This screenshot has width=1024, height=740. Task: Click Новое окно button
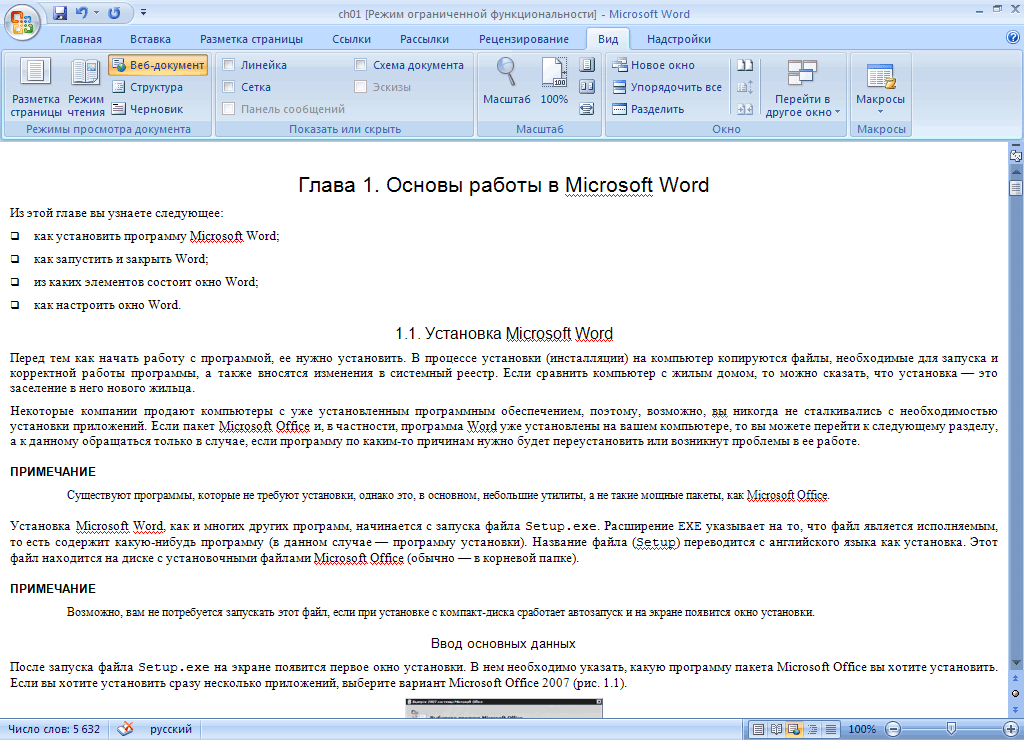653,65
